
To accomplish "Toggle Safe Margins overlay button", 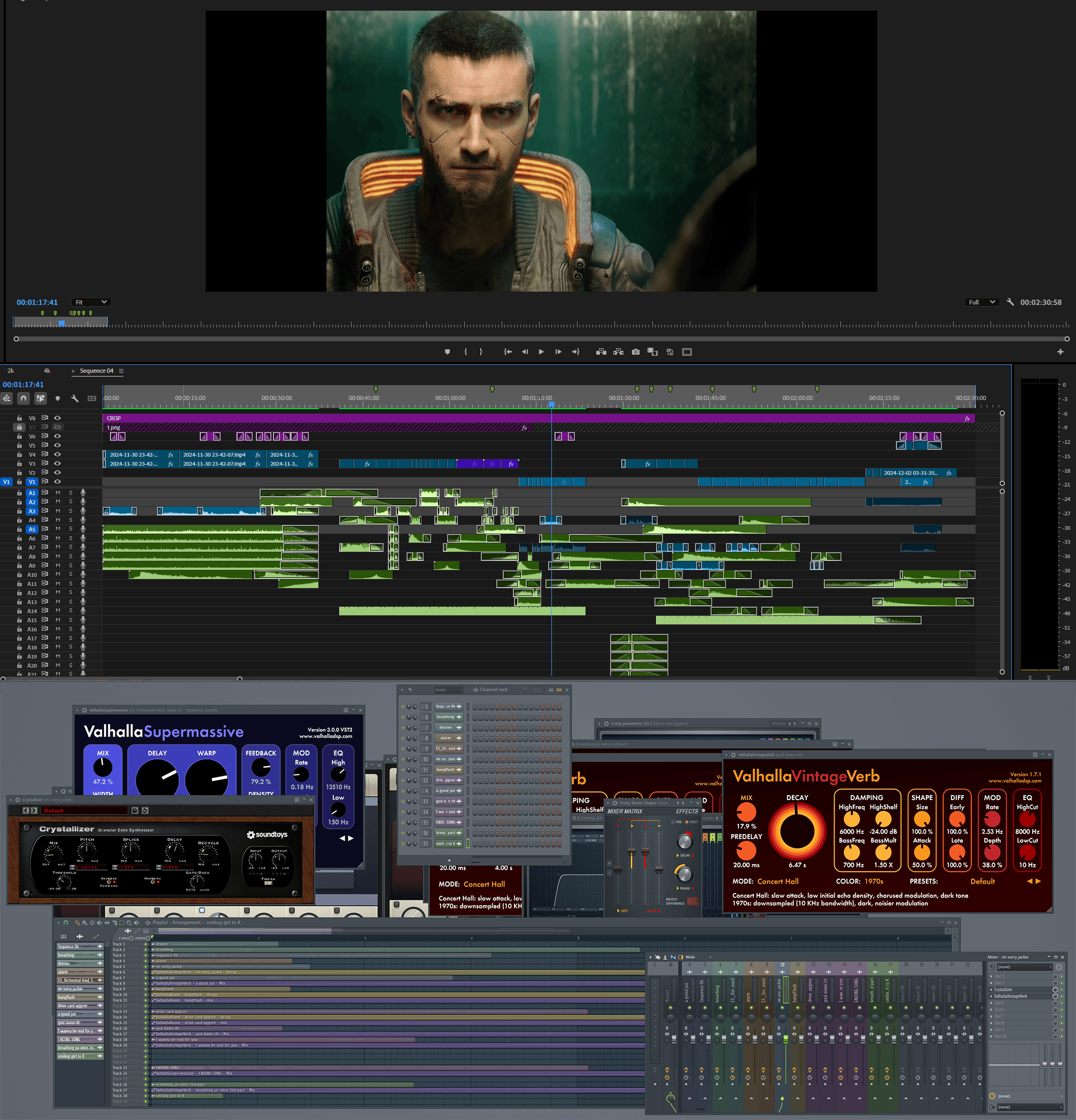I will pos(687,352).
